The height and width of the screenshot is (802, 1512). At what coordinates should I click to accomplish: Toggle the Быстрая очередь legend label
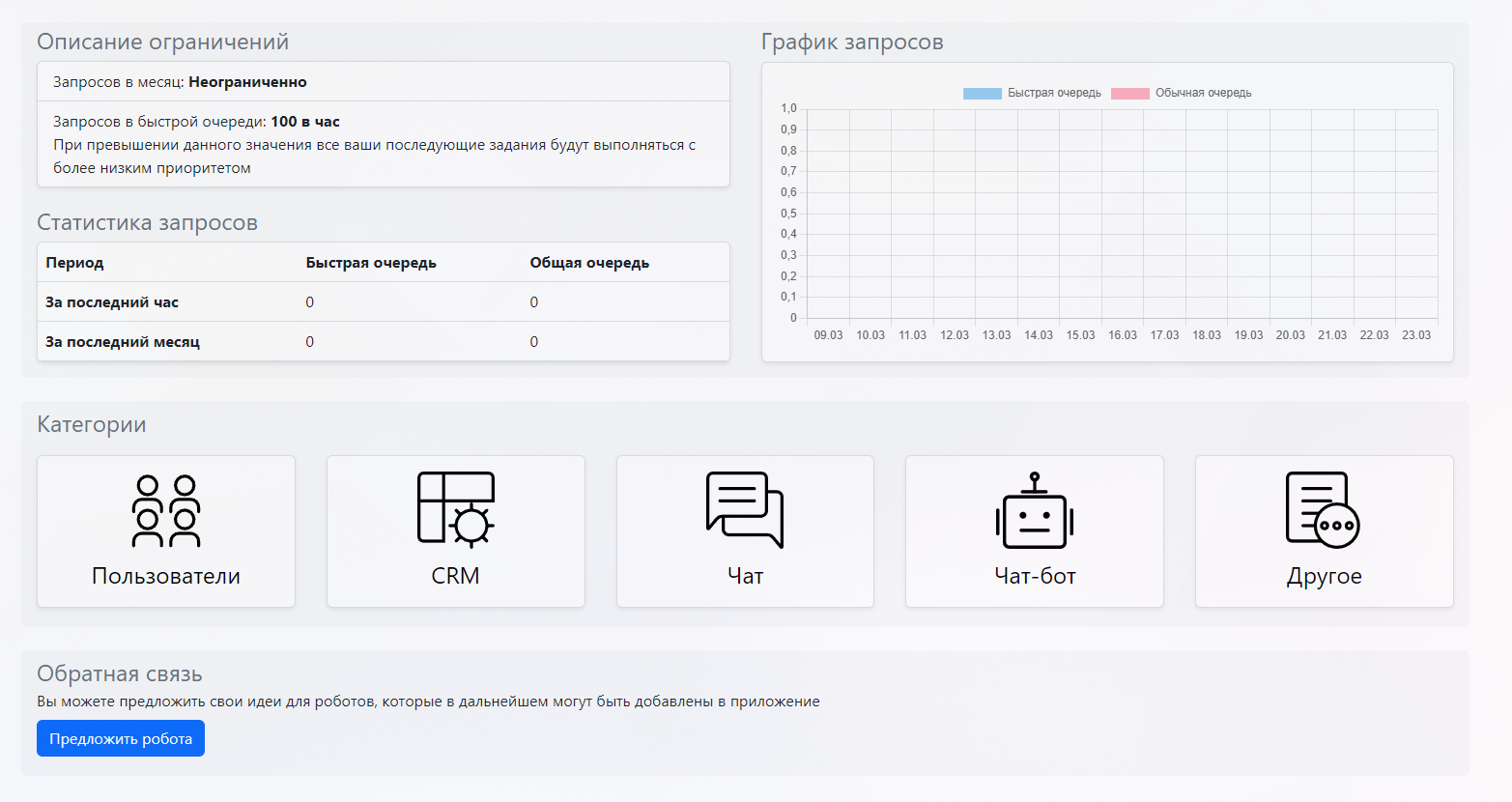coord(1054,93)
